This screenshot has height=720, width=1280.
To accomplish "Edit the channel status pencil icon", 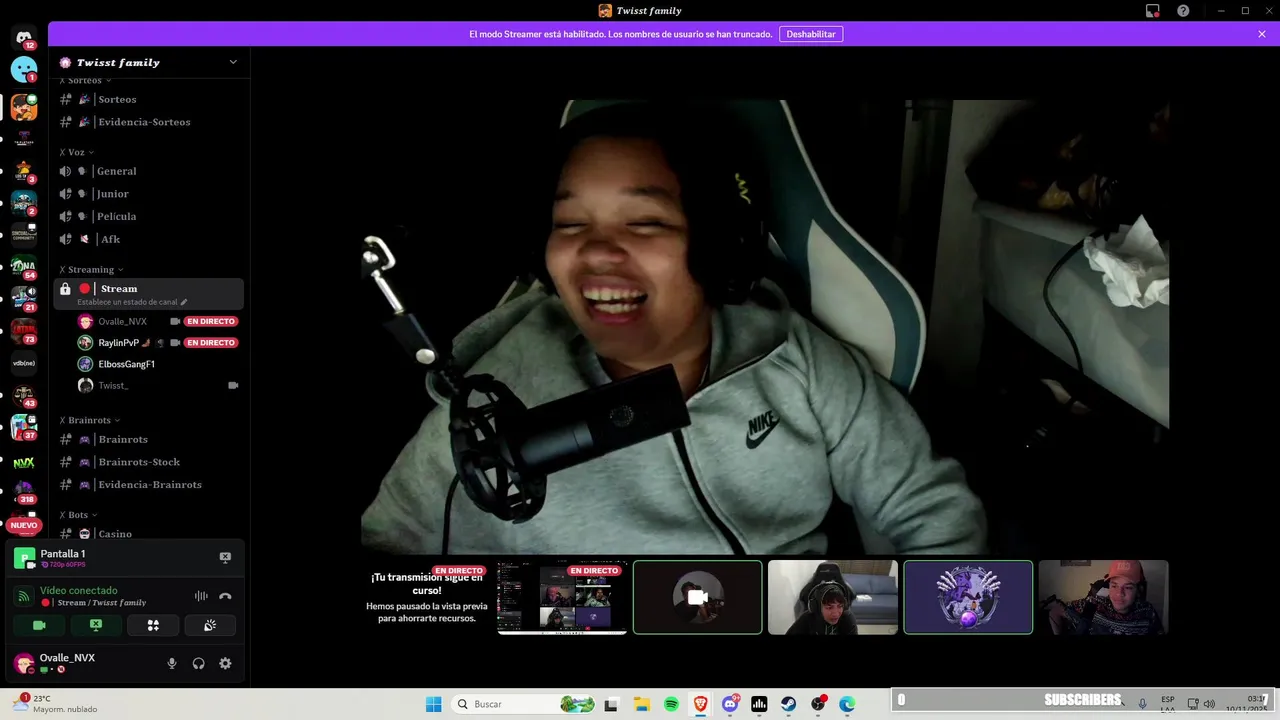I will [x=184, y=302].
